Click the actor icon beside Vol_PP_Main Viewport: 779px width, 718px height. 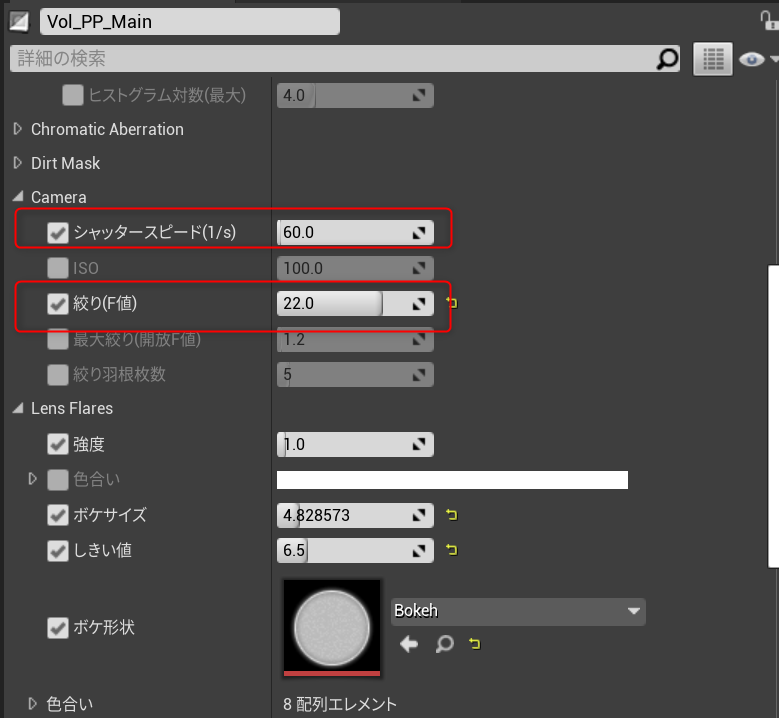[x=19, y=21]
